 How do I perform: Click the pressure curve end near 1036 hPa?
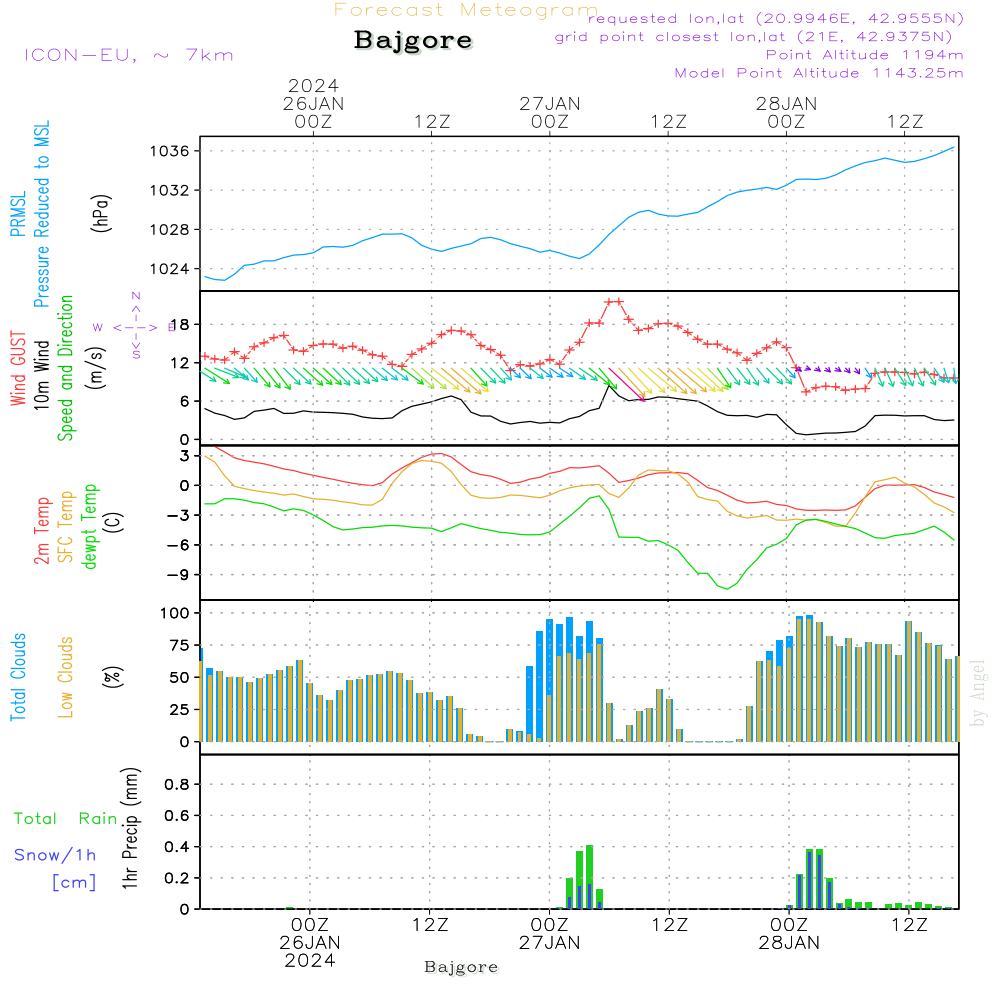(953, 148)
